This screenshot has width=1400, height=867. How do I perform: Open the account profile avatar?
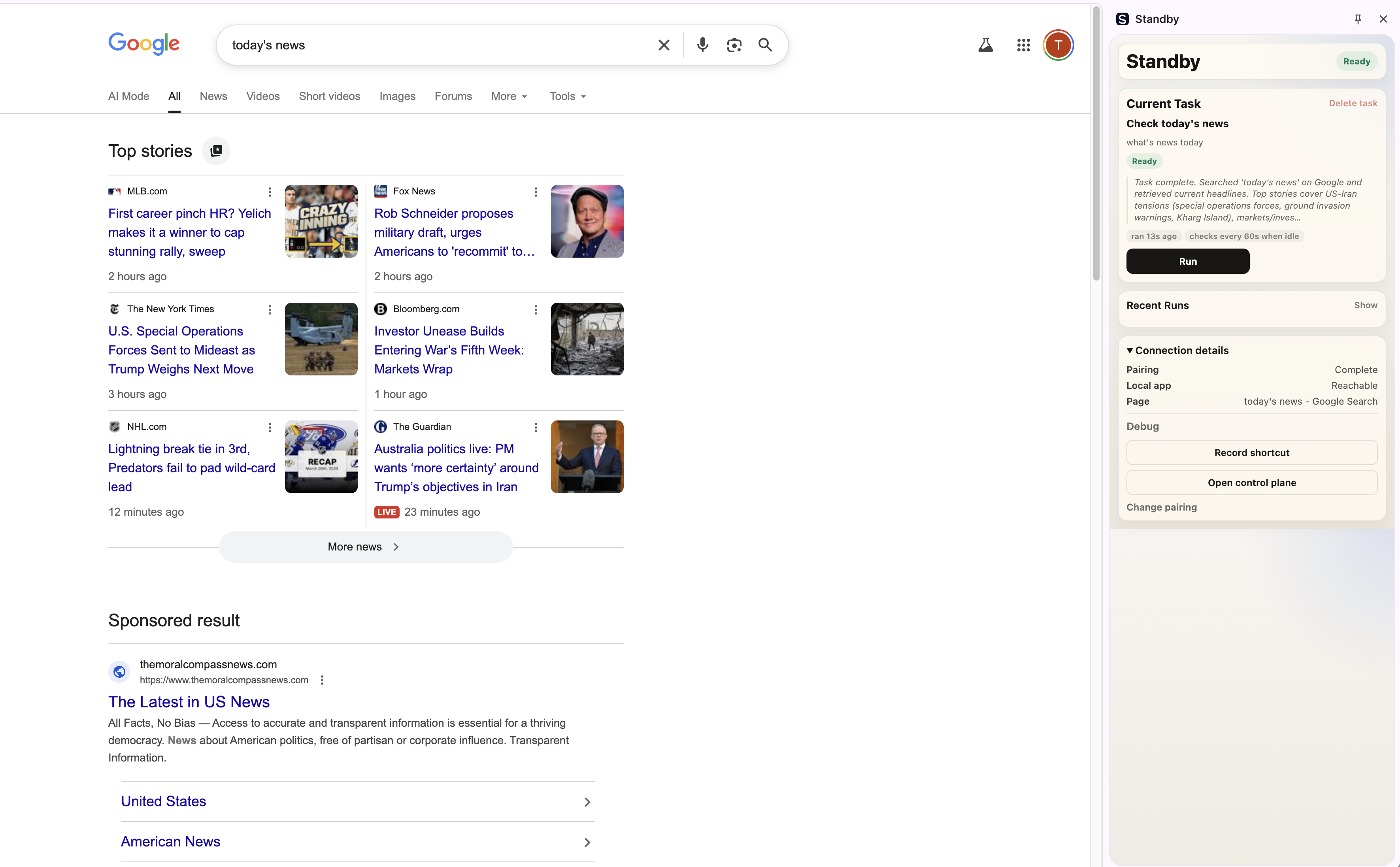point(1058,45)
